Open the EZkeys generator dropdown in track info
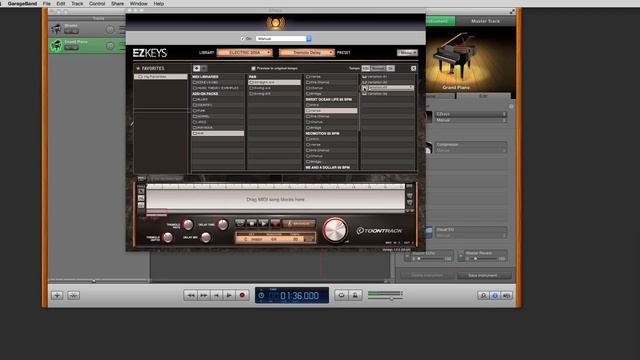The image size is (640, 360). 471,114
